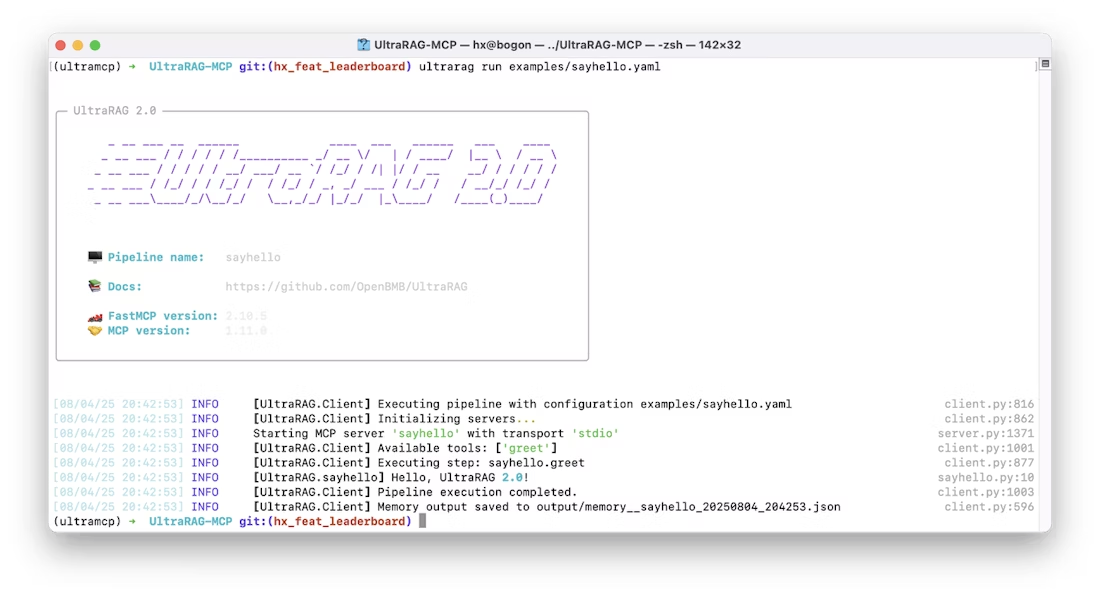Click the folder icon in the title bar
This screenshot has width=1100, height=596.
point(364,45)
